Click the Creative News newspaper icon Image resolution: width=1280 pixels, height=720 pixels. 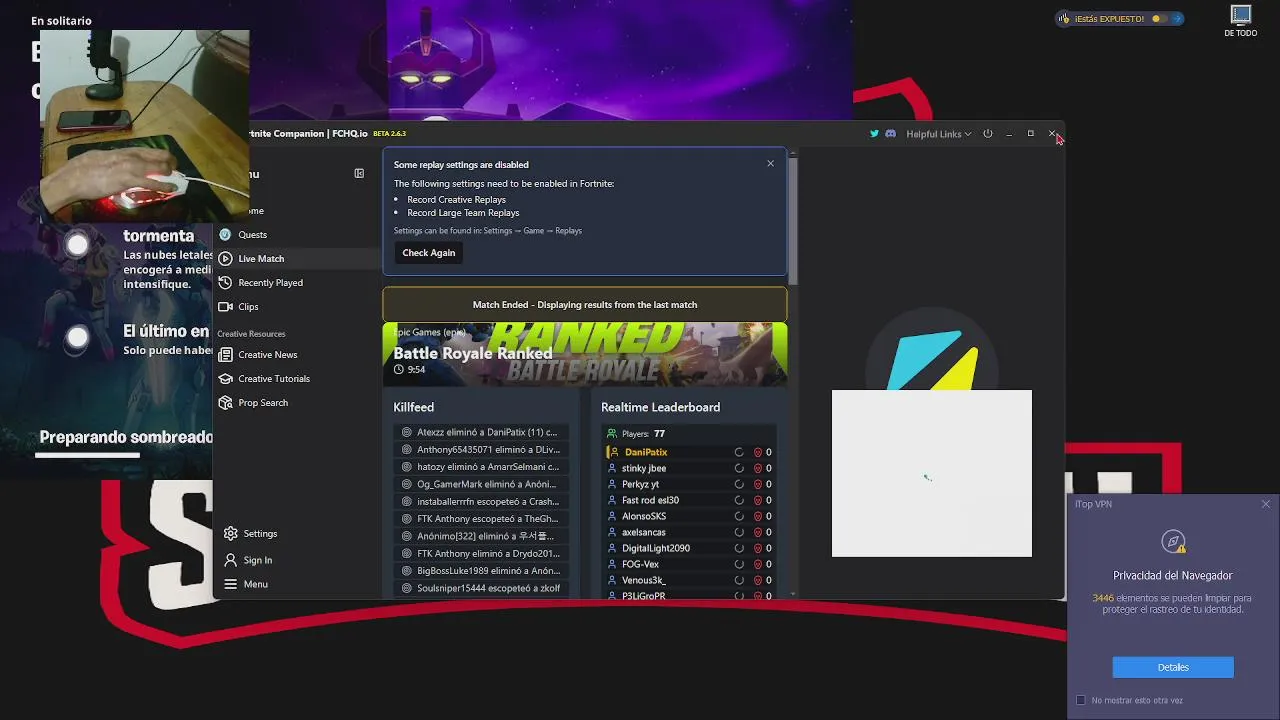click(225, 355)
